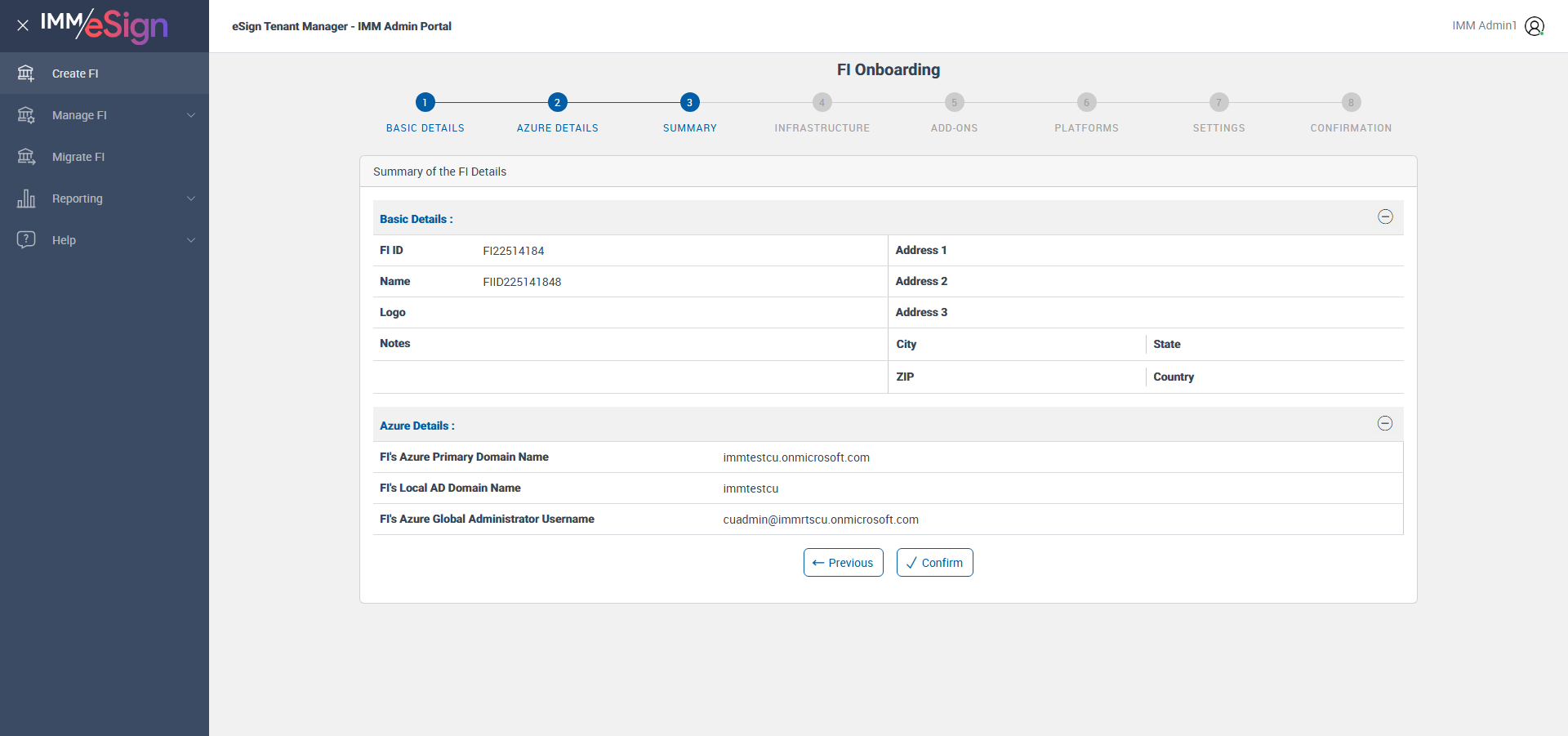Click the Address 3 label

pos(921,312)
